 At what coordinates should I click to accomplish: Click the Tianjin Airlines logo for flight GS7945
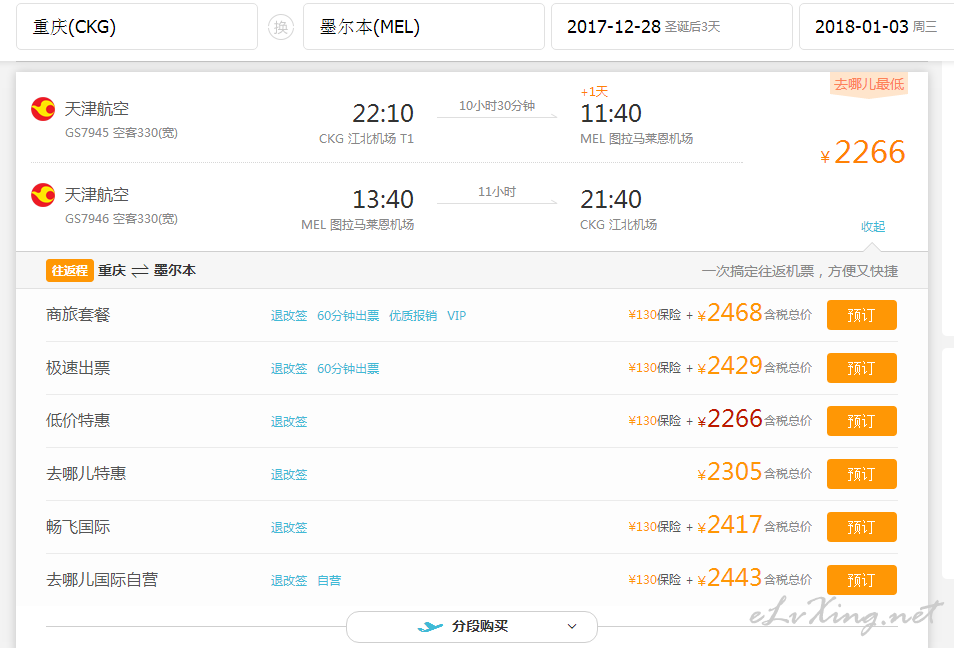43,109
